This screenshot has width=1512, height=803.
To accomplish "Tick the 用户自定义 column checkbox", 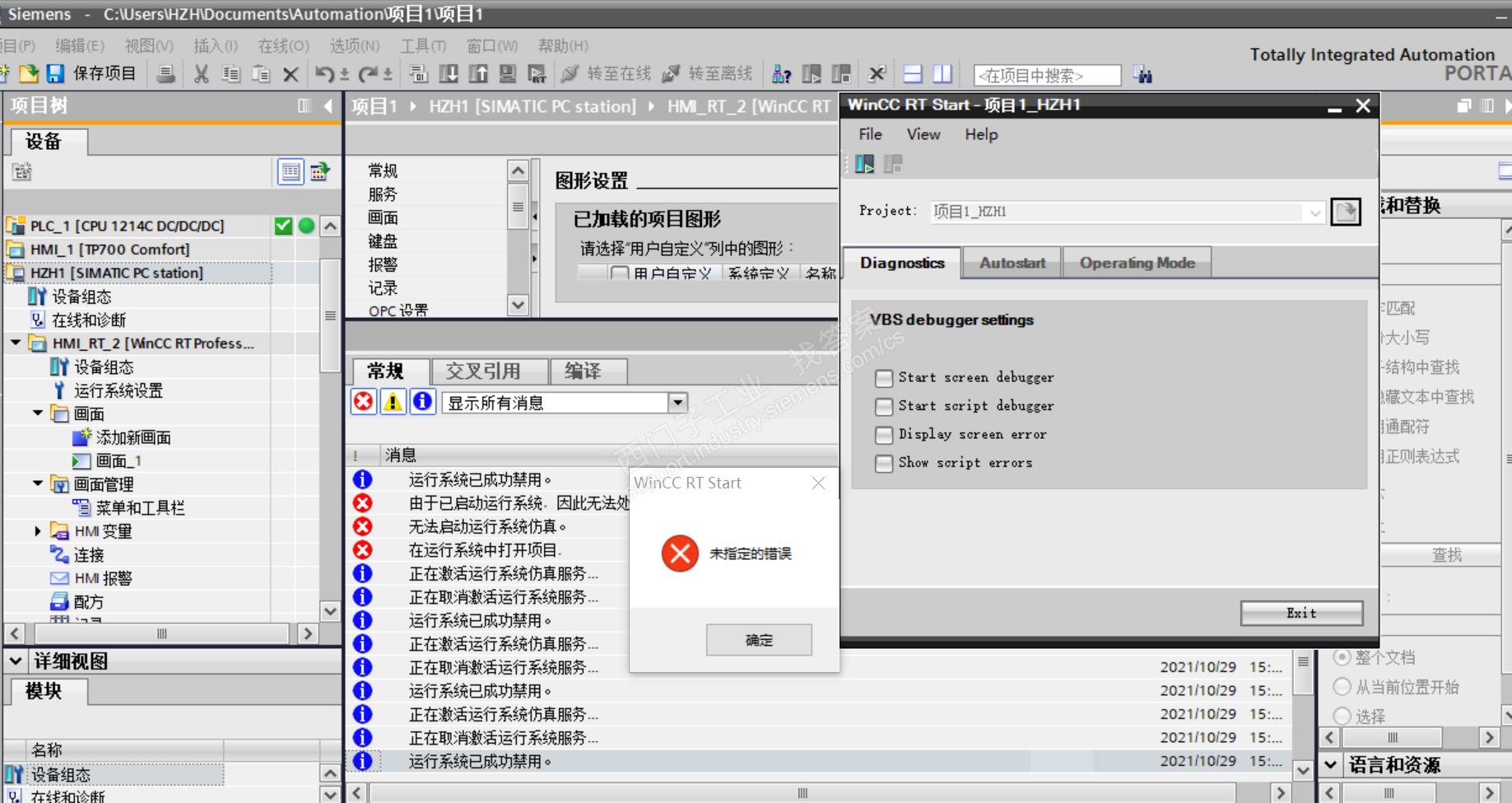I will coord(619,273).
